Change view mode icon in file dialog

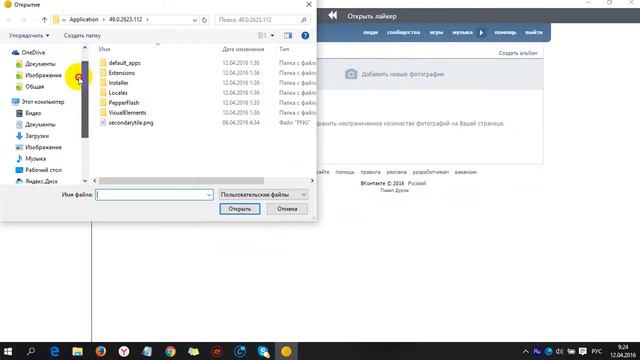(x=262, y=36)
